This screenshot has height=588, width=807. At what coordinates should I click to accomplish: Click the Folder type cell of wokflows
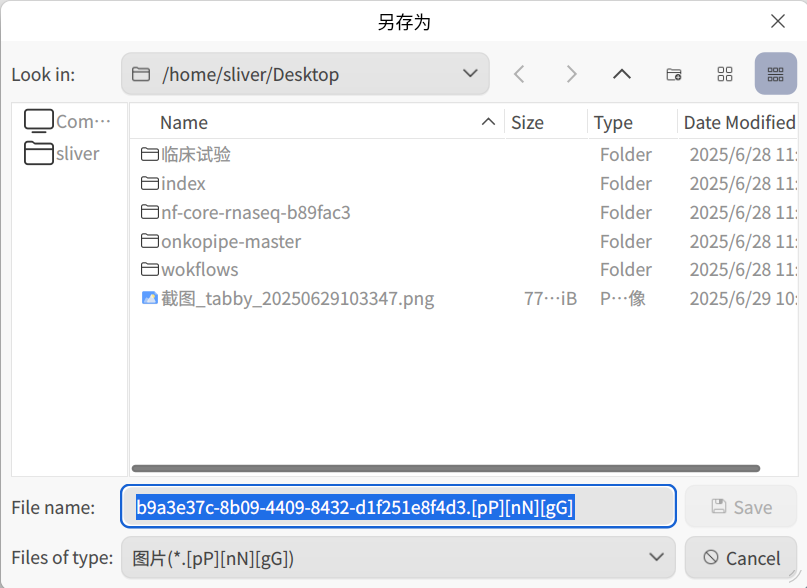coord(626,269)
